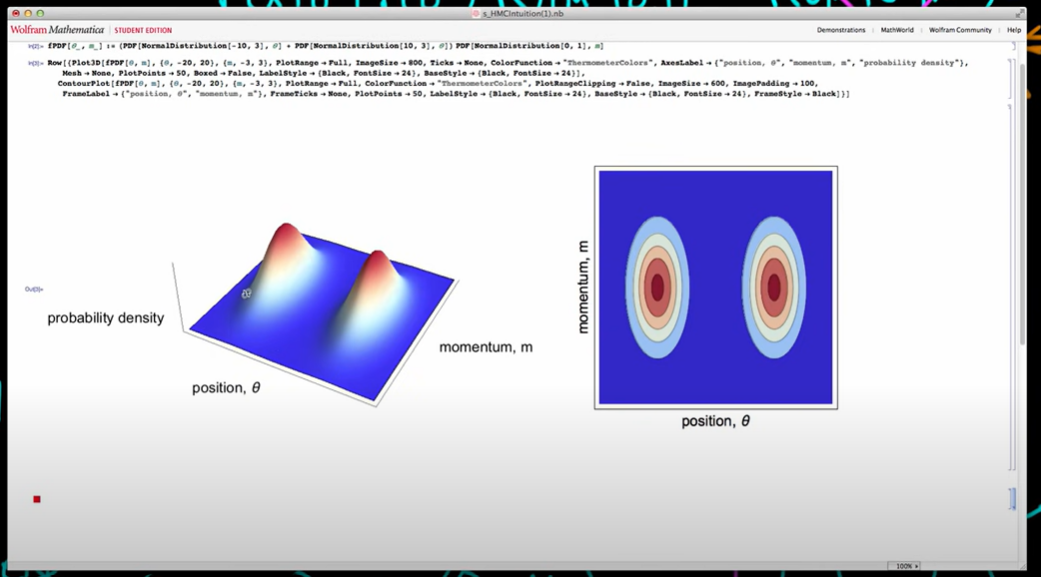Screen dimensions: 1041x577
Task: Click the fullscreen icon in the title bar
Action: pos(1019,13)
